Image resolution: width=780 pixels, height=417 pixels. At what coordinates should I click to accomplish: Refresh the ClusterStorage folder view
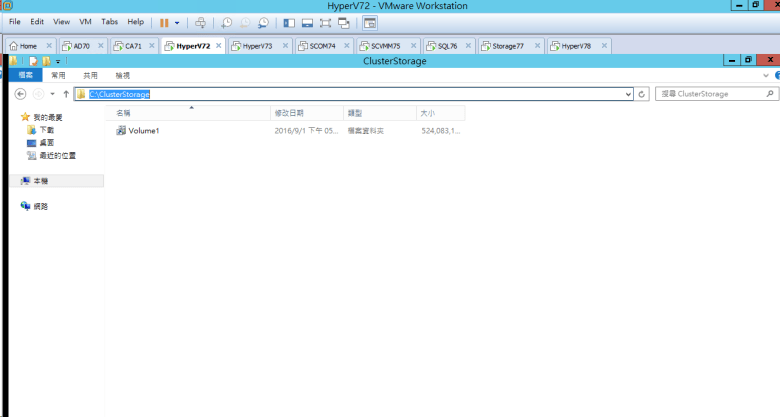(x=643, y=94)
